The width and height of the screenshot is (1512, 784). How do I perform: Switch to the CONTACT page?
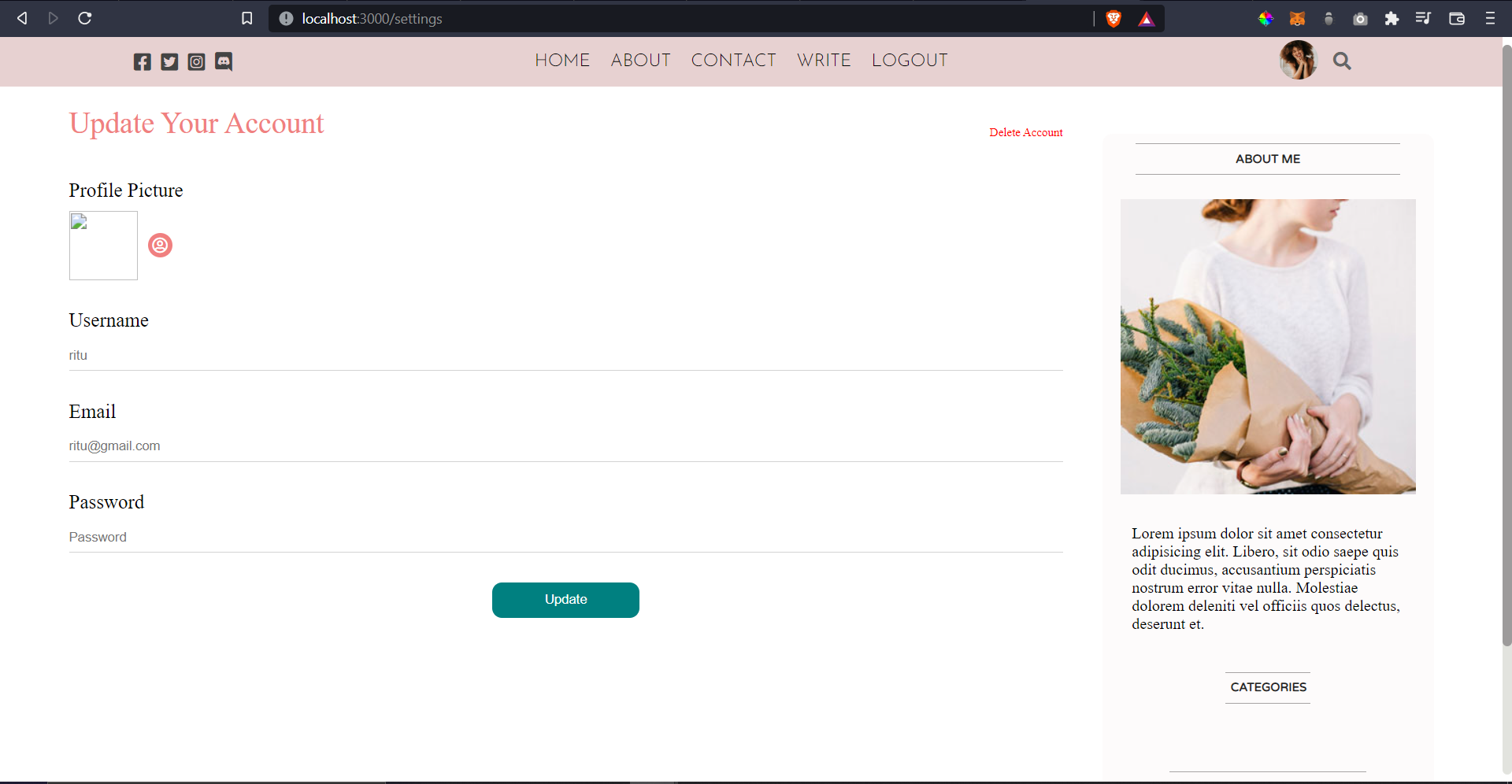point(733,60)
